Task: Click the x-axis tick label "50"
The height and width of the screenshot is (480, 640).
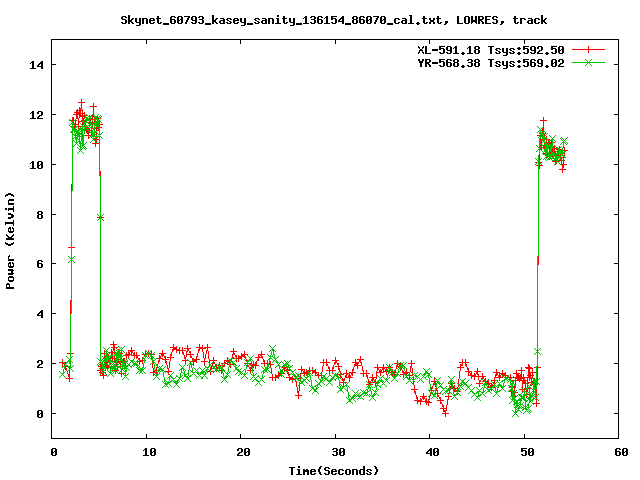Action: coord(527,452)
